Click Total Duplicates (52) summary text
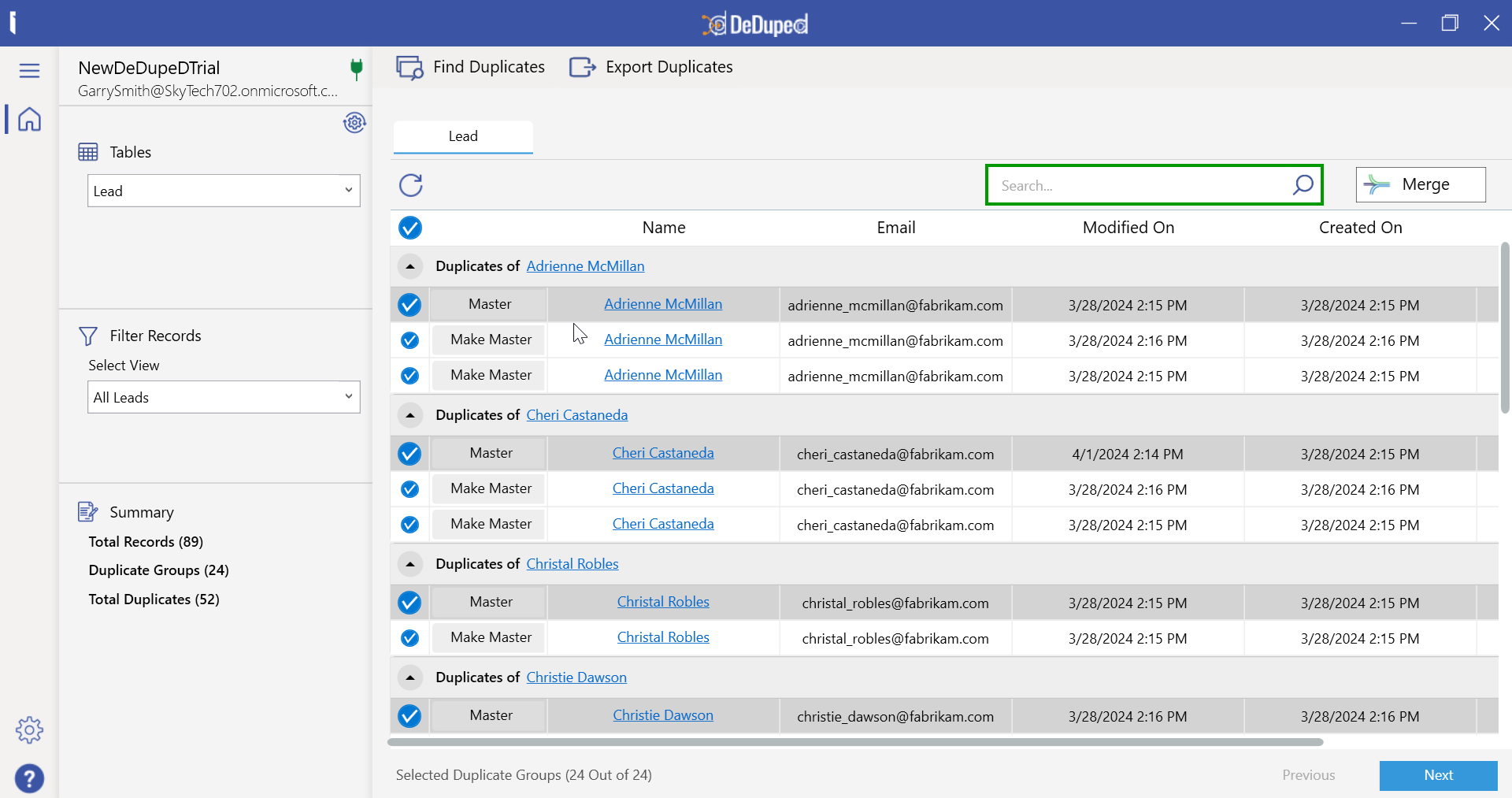1512x798 pixels. pyautogui.click(x=154, y=599)
